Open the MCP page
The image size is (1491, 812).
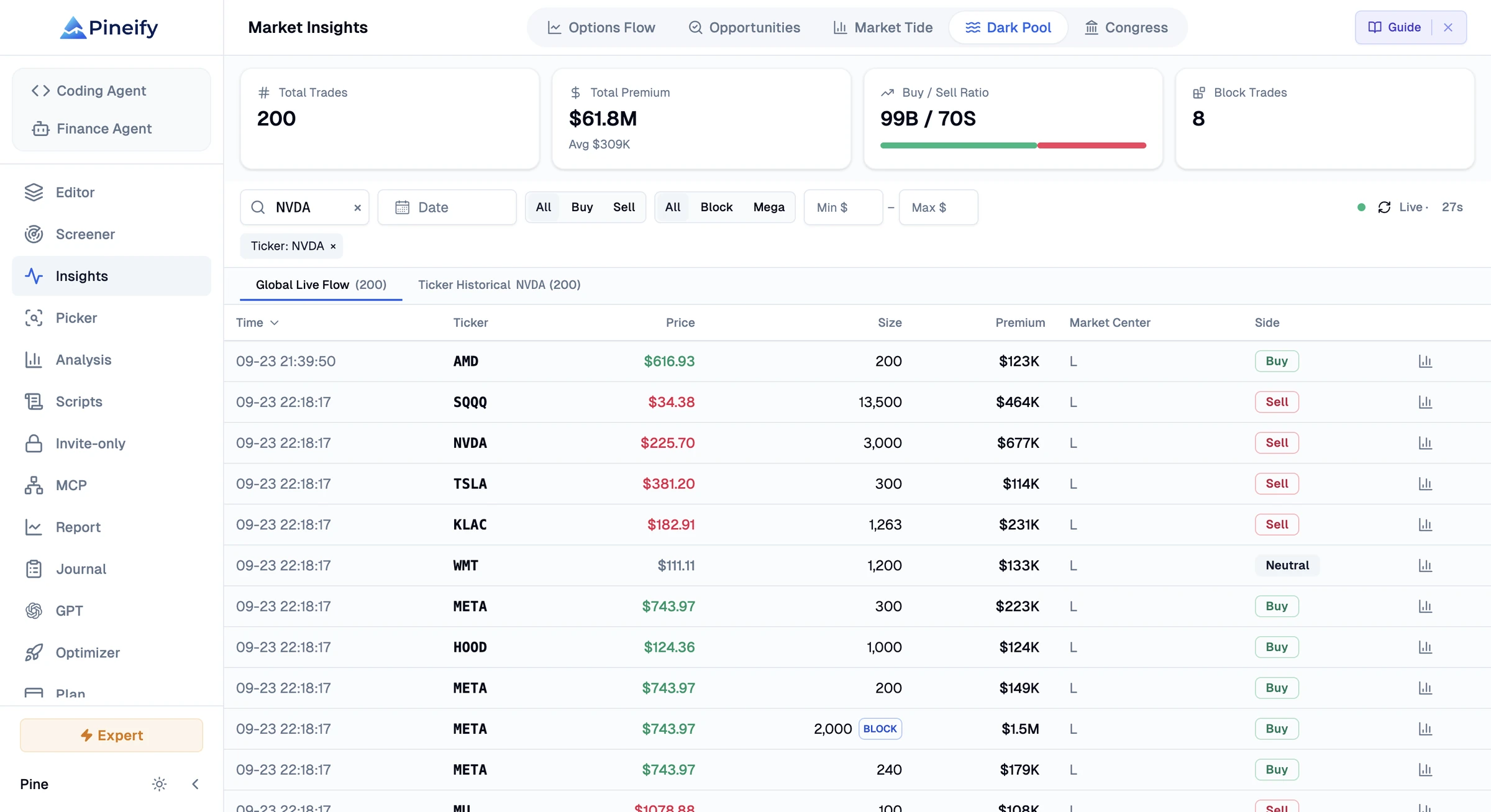coord(111,485)
